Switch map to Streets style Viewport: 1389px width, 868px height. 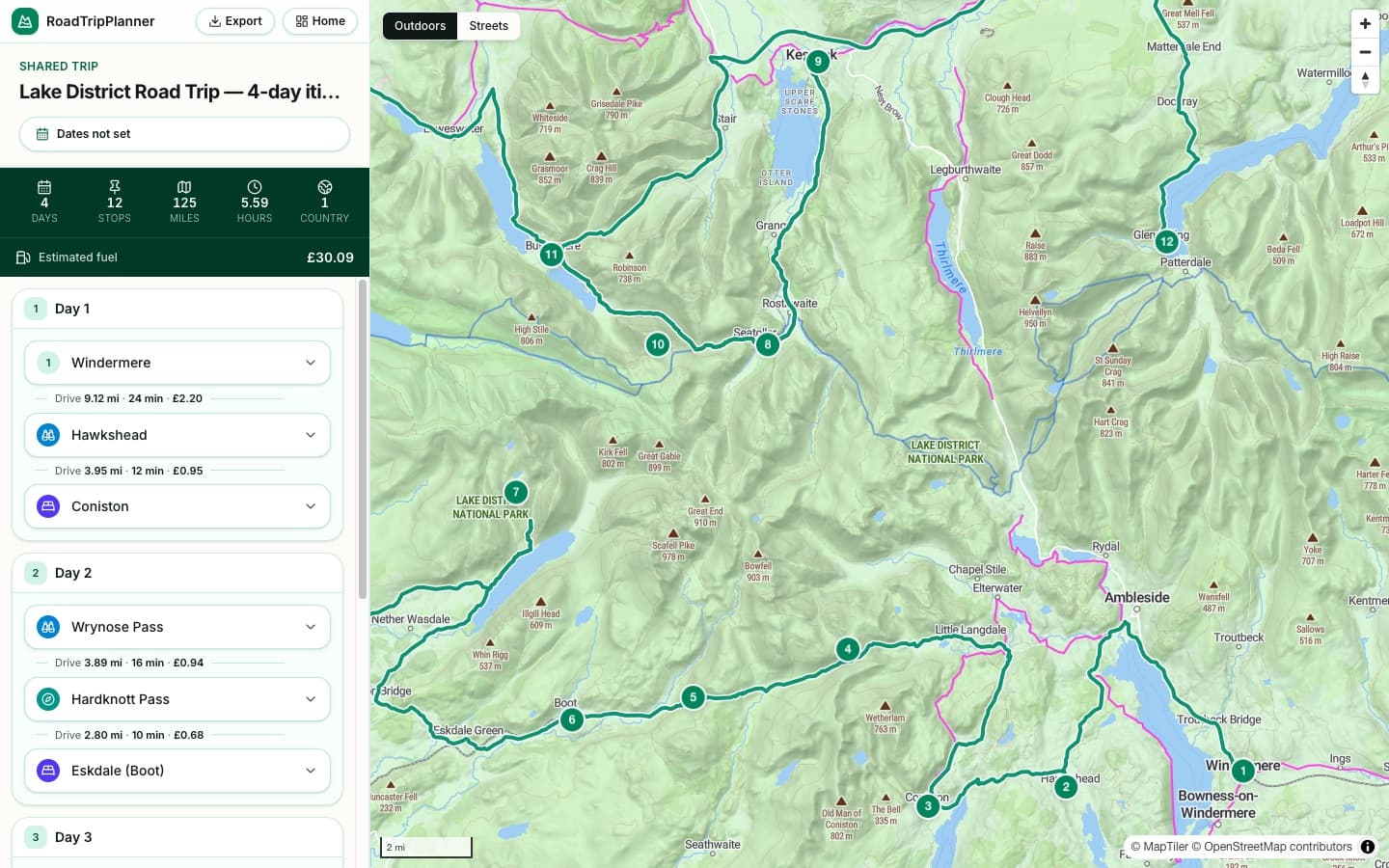click(x=489, y=26)
